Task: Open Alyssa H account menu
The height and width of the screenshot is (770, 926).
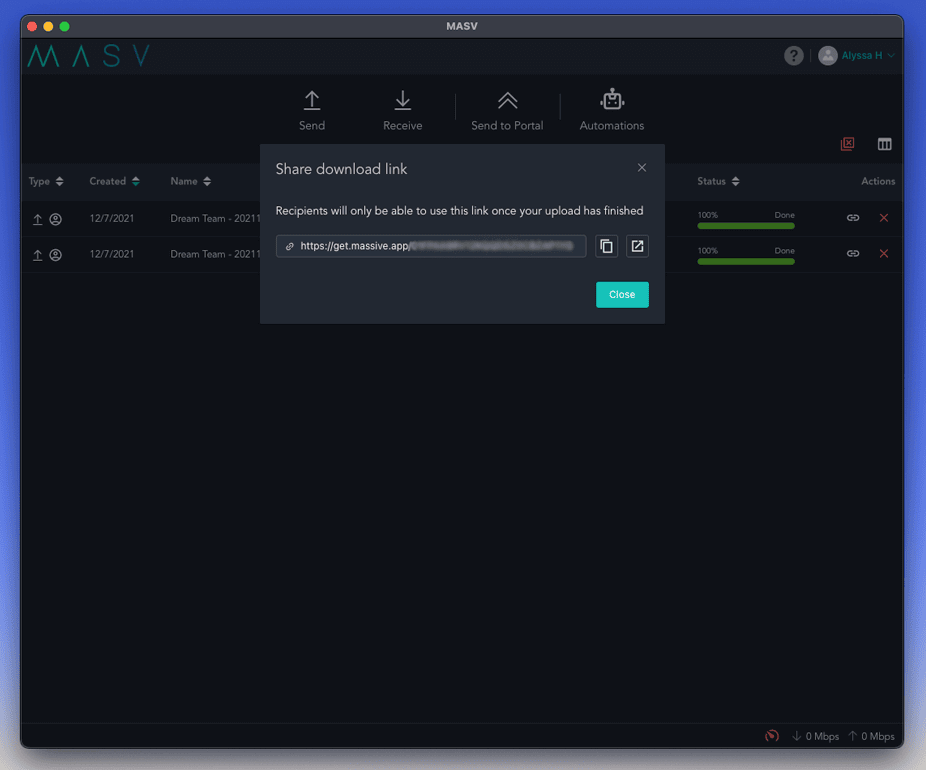Action: [x=868, y=56]
